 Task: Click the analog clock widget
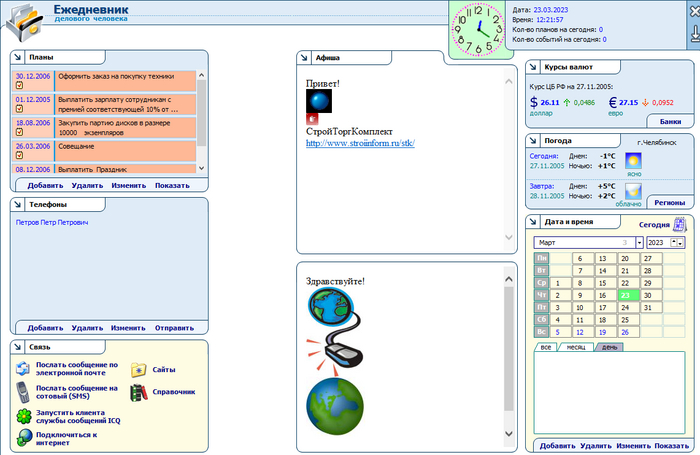click(474, 28)
